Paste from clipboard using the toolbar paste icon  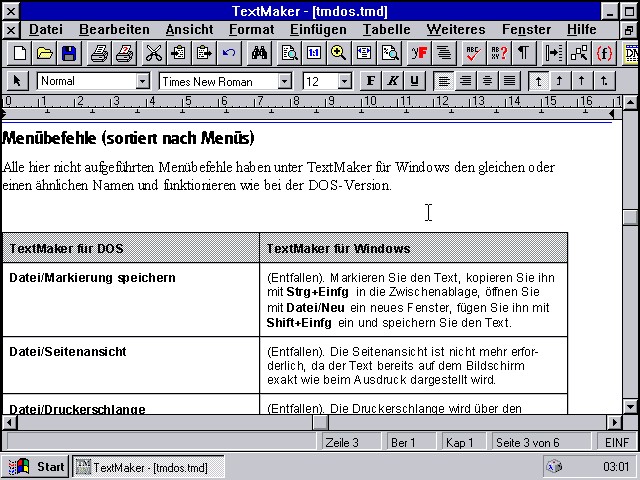point(204,53)
